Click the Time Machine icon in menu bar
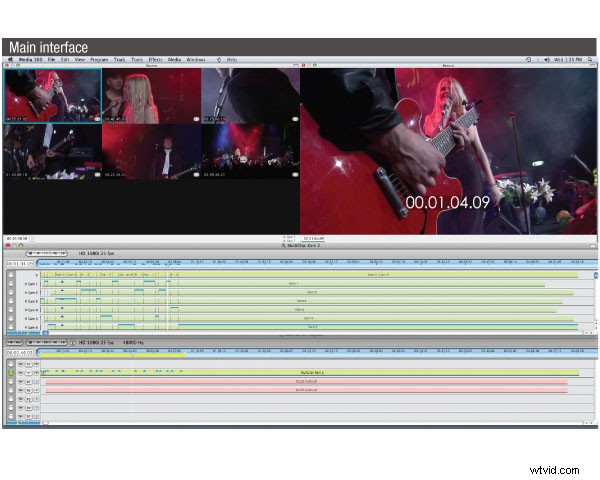 click(x=528, y=60)
